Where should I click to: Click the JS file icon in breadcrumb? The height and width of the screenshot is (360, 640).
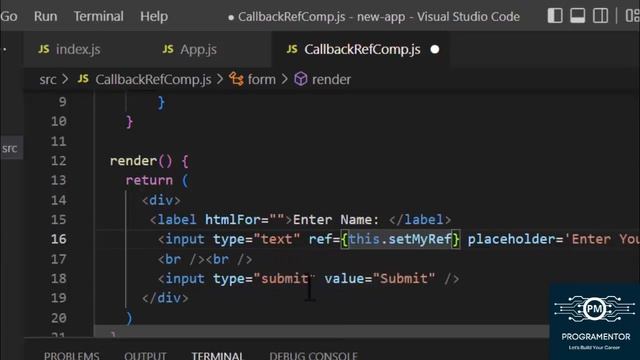click(x=83, y=79)
